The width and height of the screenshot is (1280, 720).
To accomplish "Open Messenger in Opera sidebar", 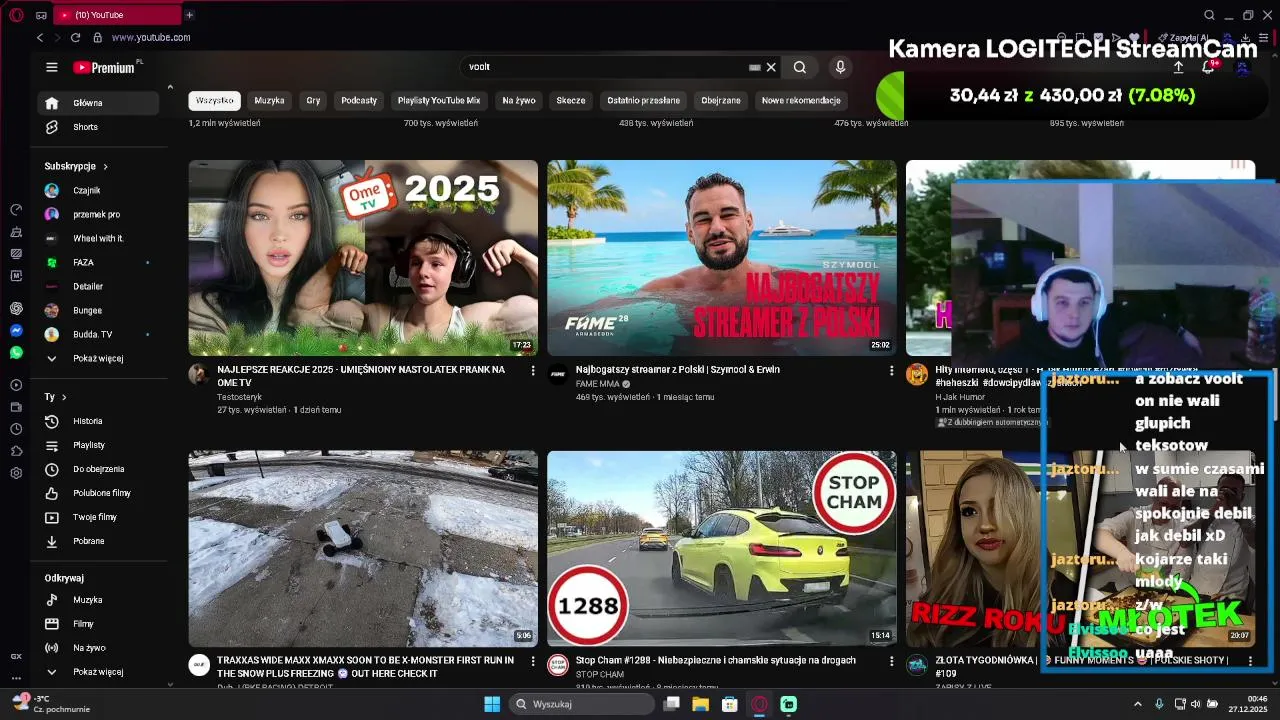I will pyautogui.click(x=16, y=331).
